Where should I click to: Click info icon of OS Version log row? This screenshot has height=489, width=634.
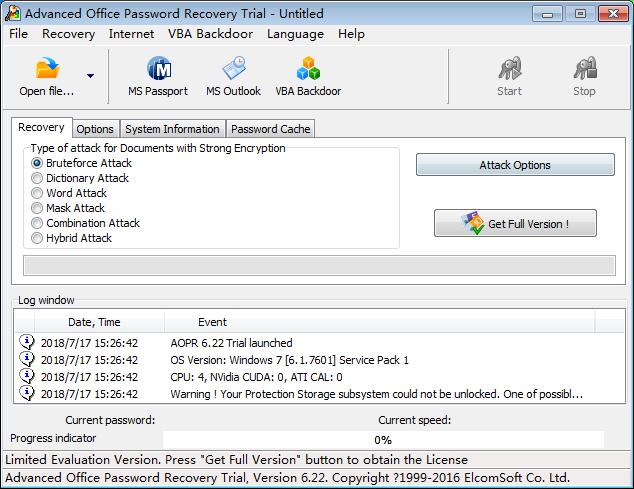27,359
